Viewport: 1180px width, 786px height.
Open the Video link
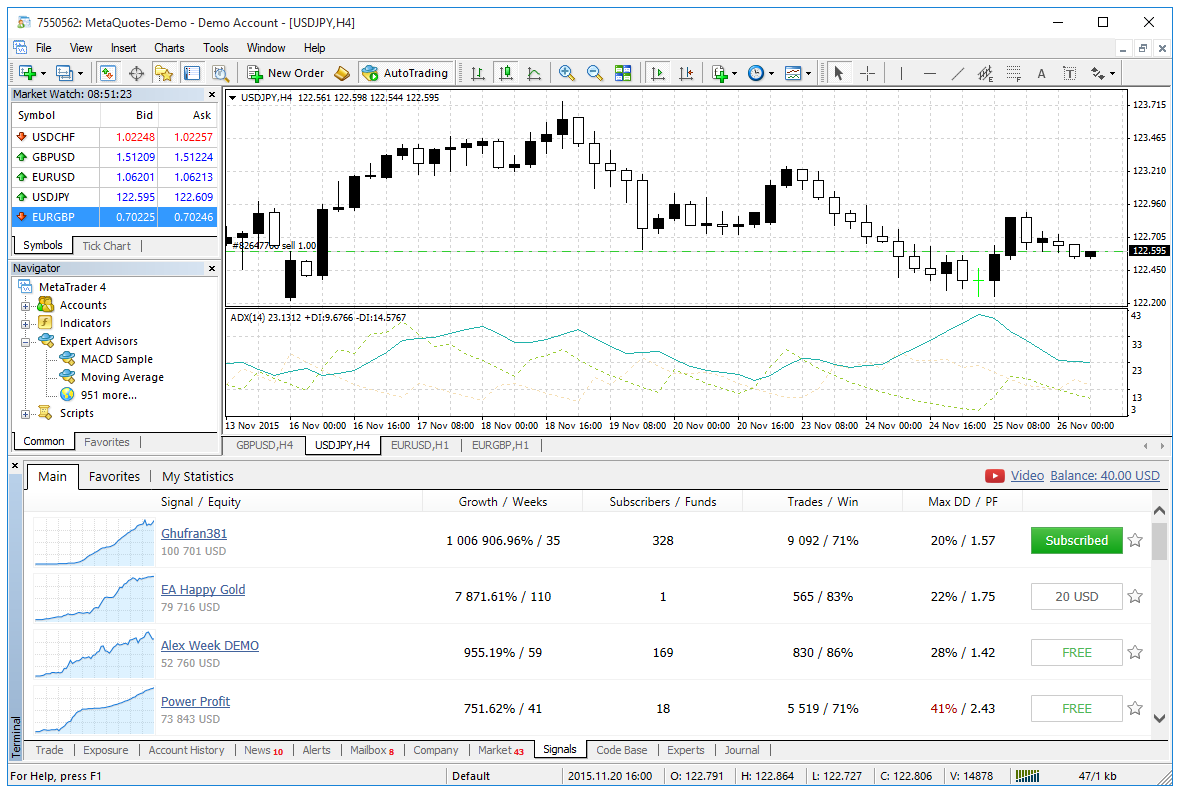tap(1027, 476)
